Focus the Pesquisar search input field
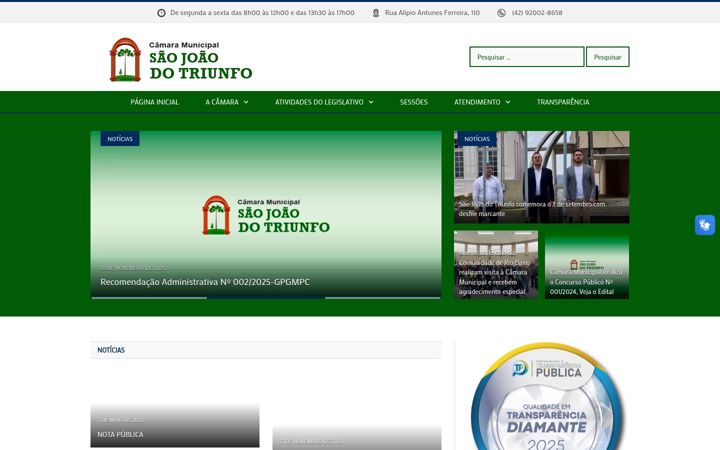The height and width of the screenshot is (450, 720). [527, 57]
